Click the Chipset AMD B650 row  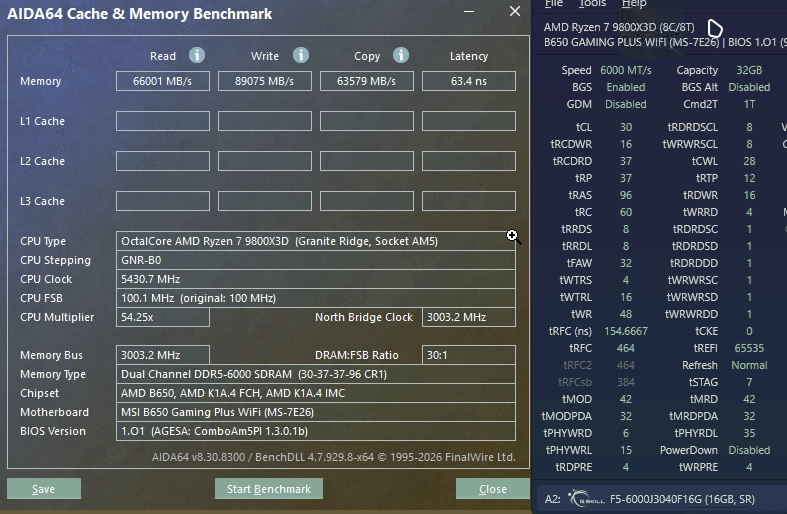[316, 394]
